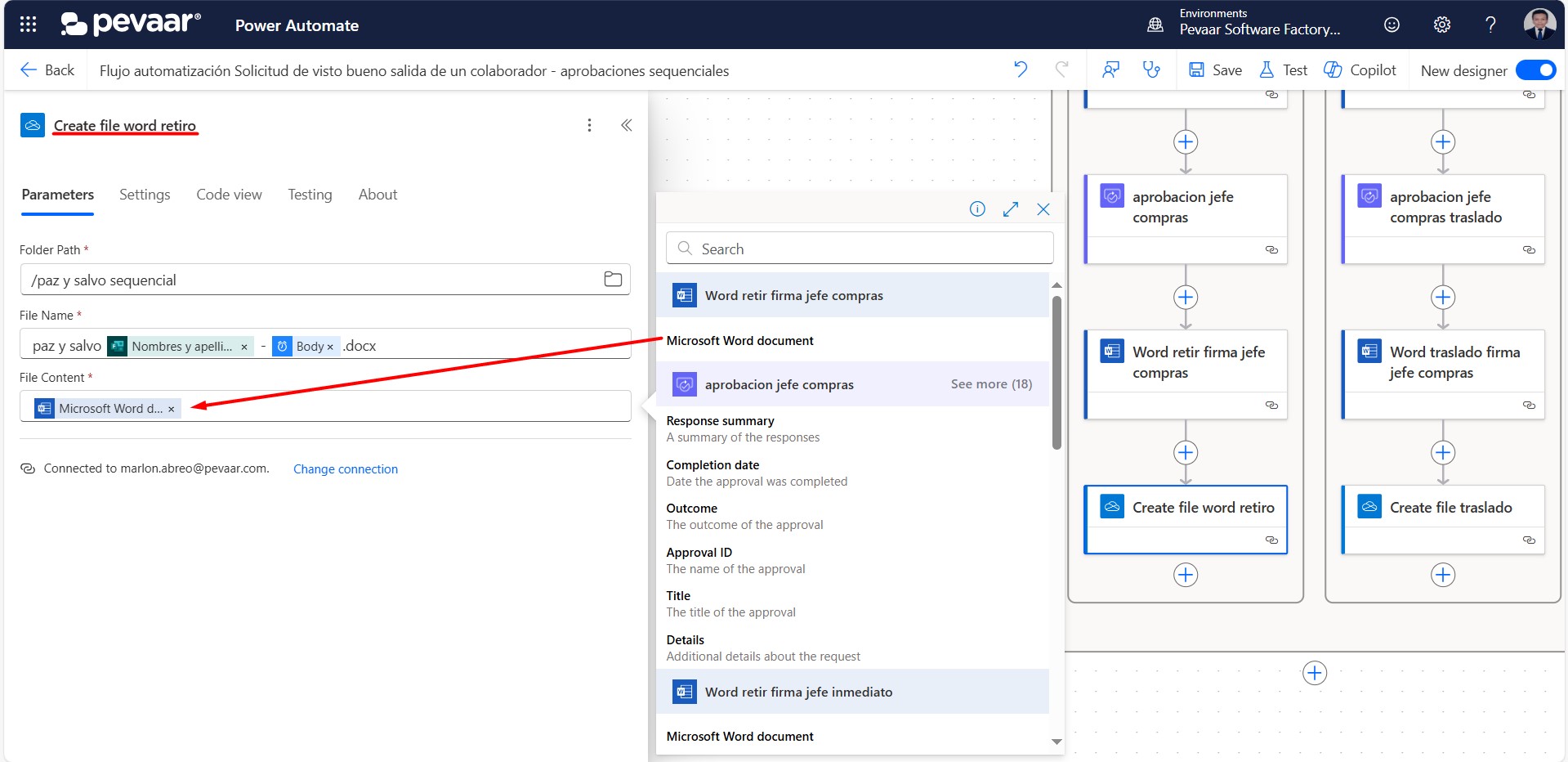Add step above aprobacion jefe compras card
1568x762 pixels.
tap(1186, 141)
